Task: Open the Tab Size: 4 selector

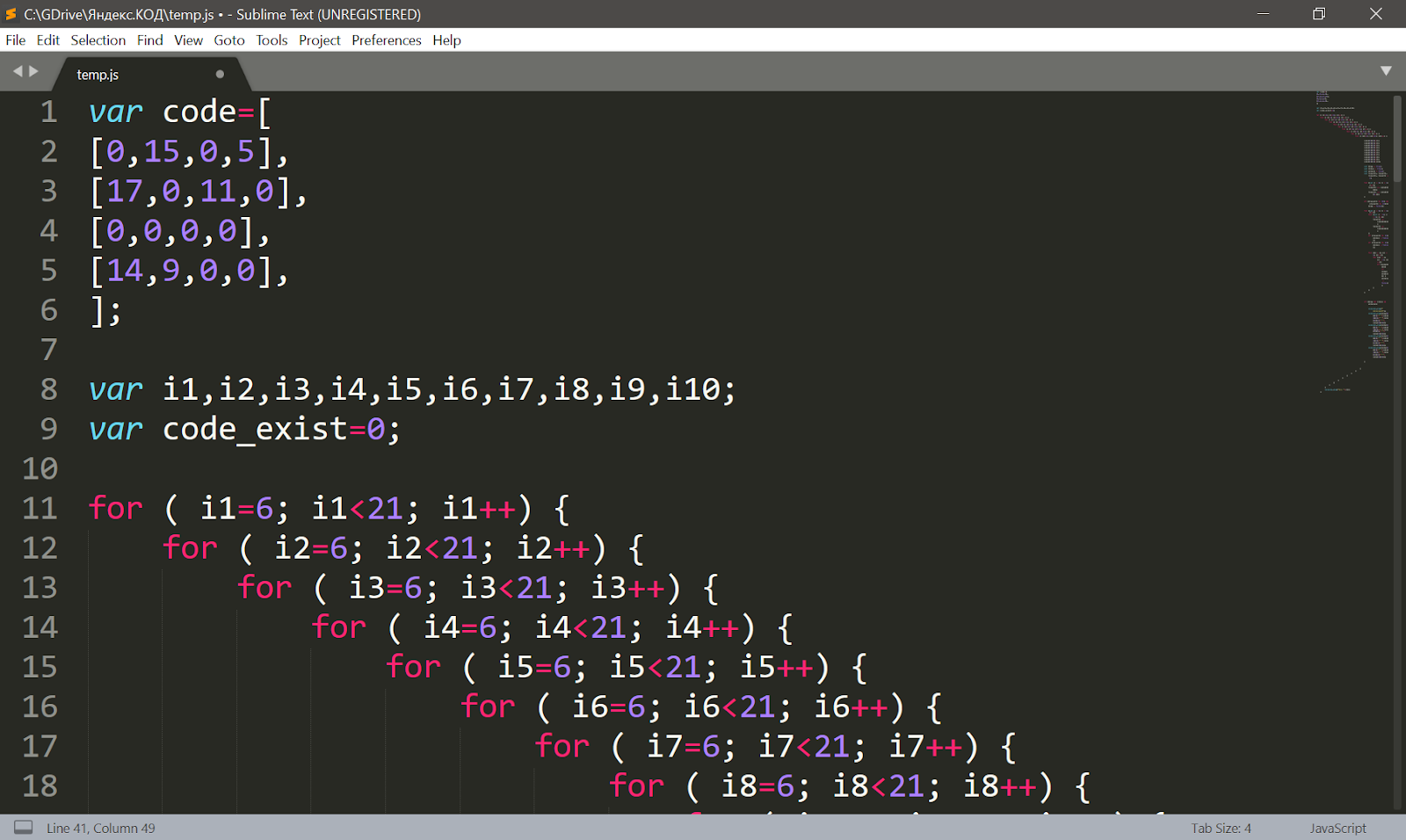Action: click(1221, 828)
